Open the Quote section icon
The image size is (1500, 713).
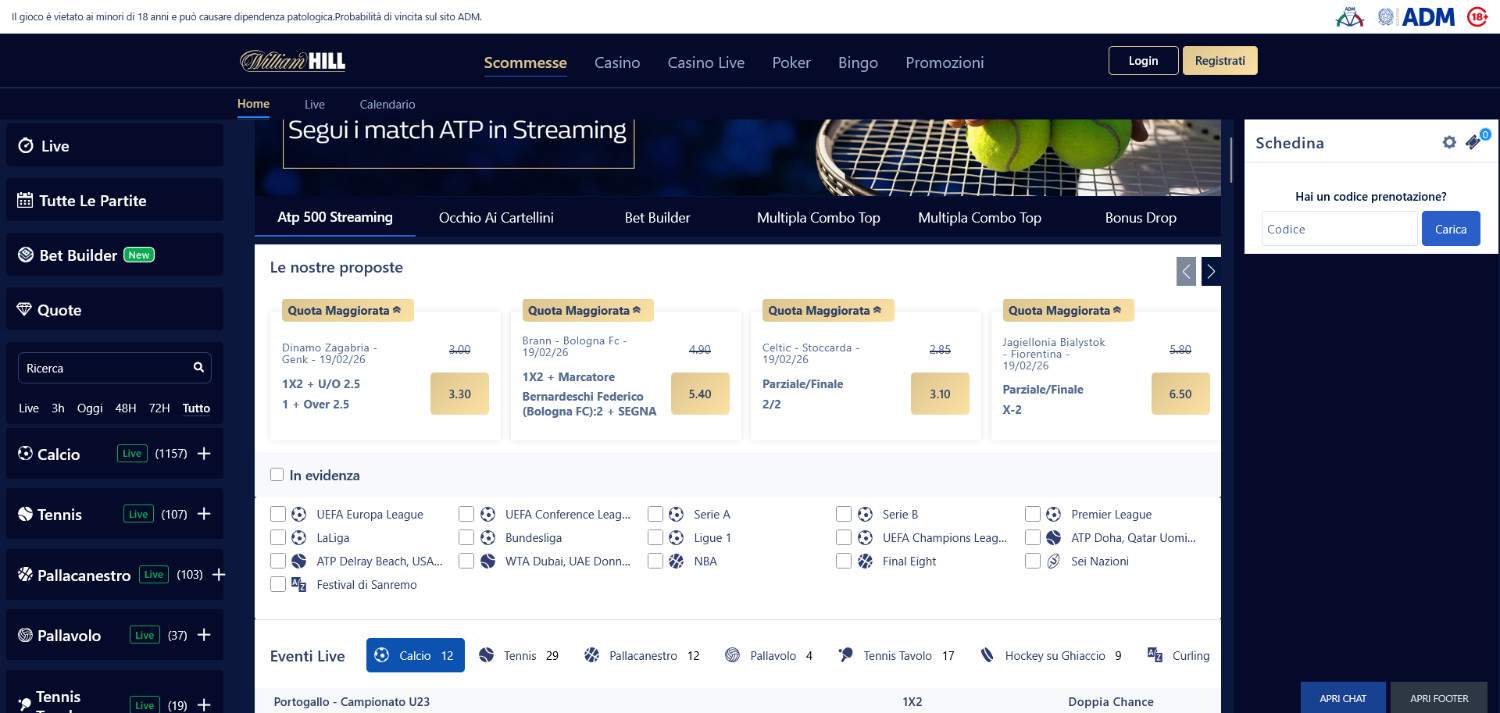click(27, 310)
